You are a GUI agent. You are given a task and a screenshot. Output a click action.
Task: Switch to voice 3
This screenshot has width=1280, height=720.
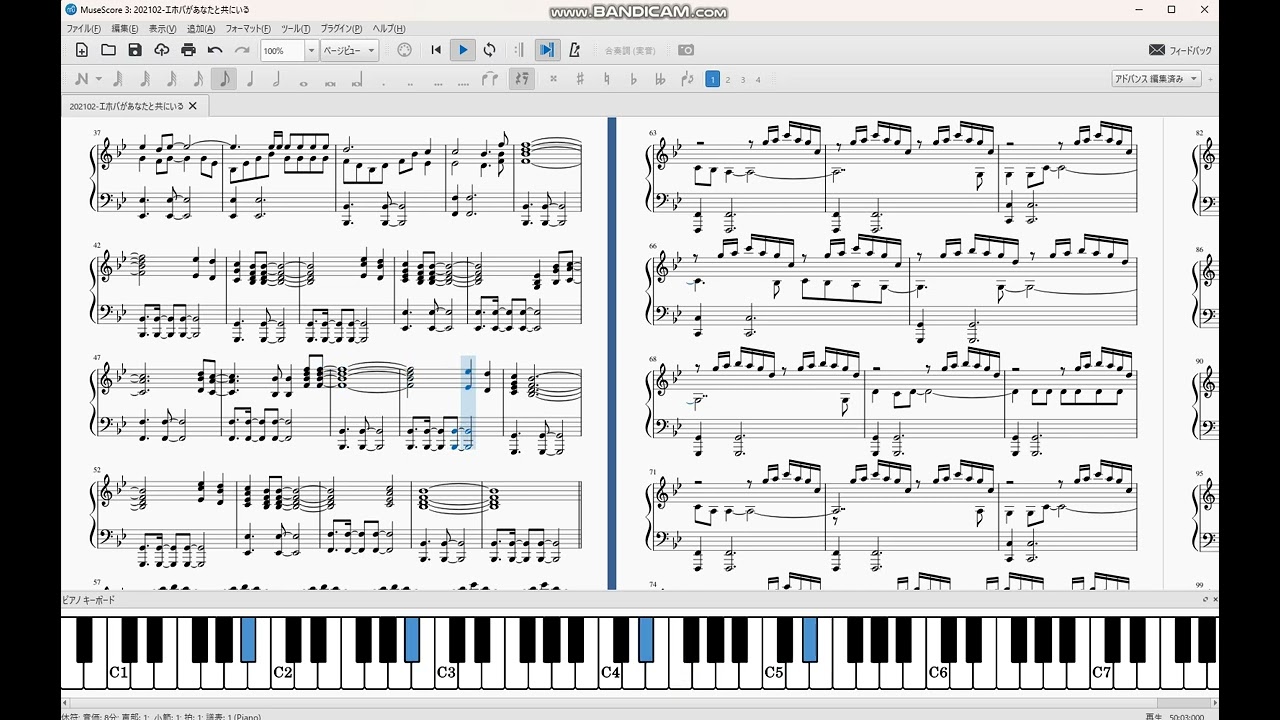click(x=743, y=79)
